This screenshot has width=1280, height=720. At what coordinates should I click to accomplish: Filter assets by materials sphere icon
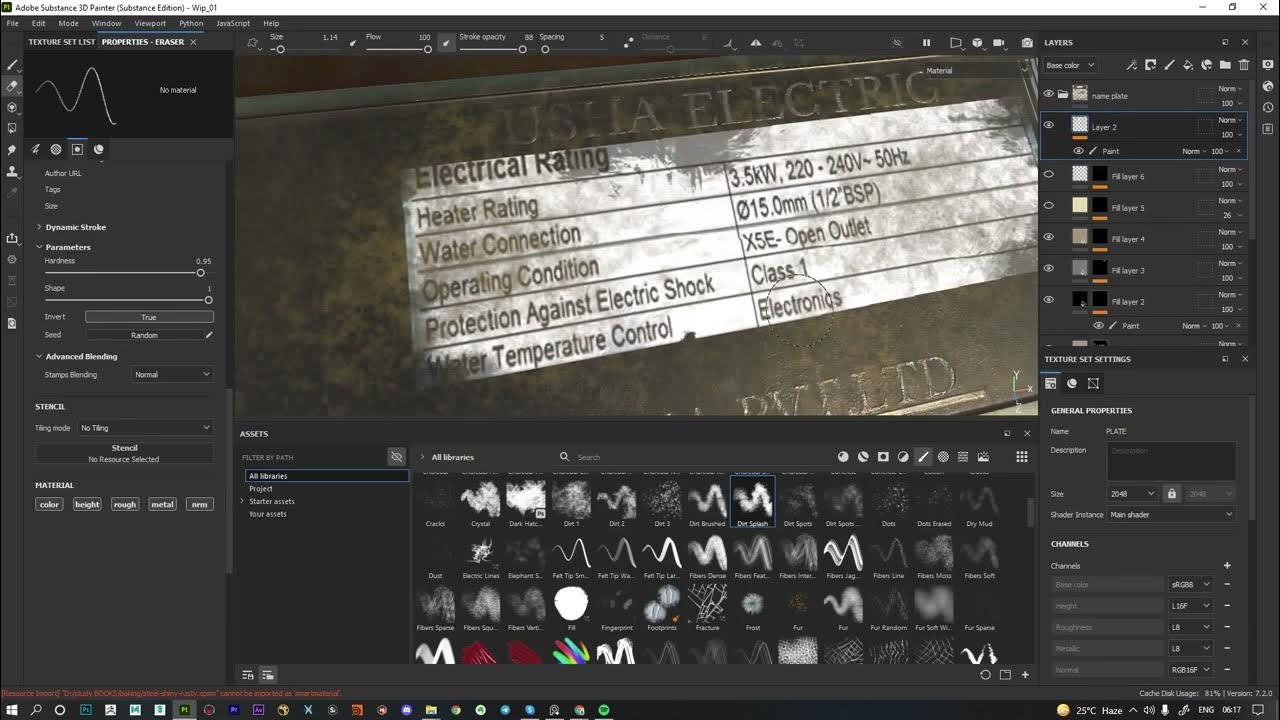843,457
